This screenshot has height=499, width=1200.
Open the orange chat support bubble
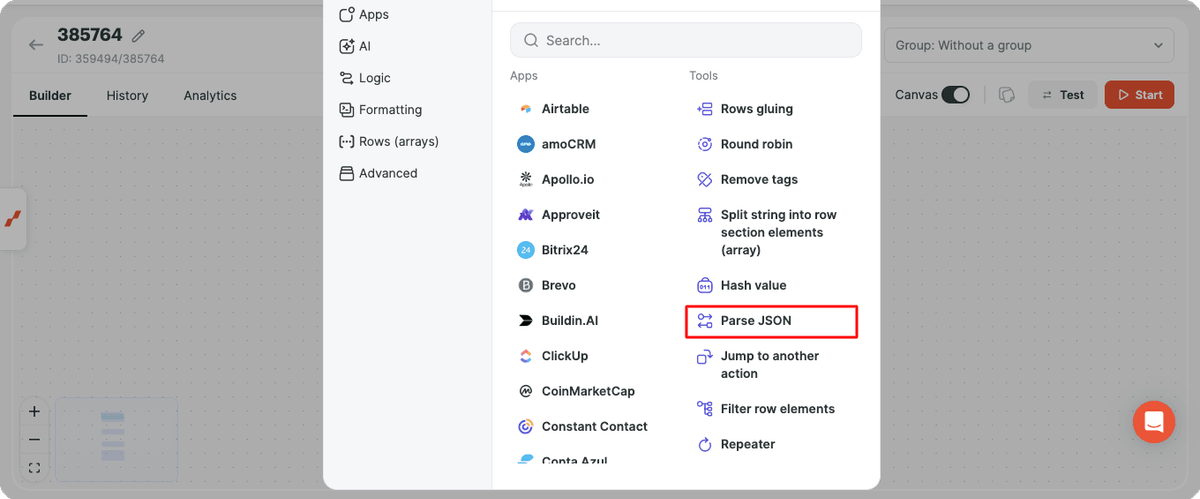(1154, 421)
